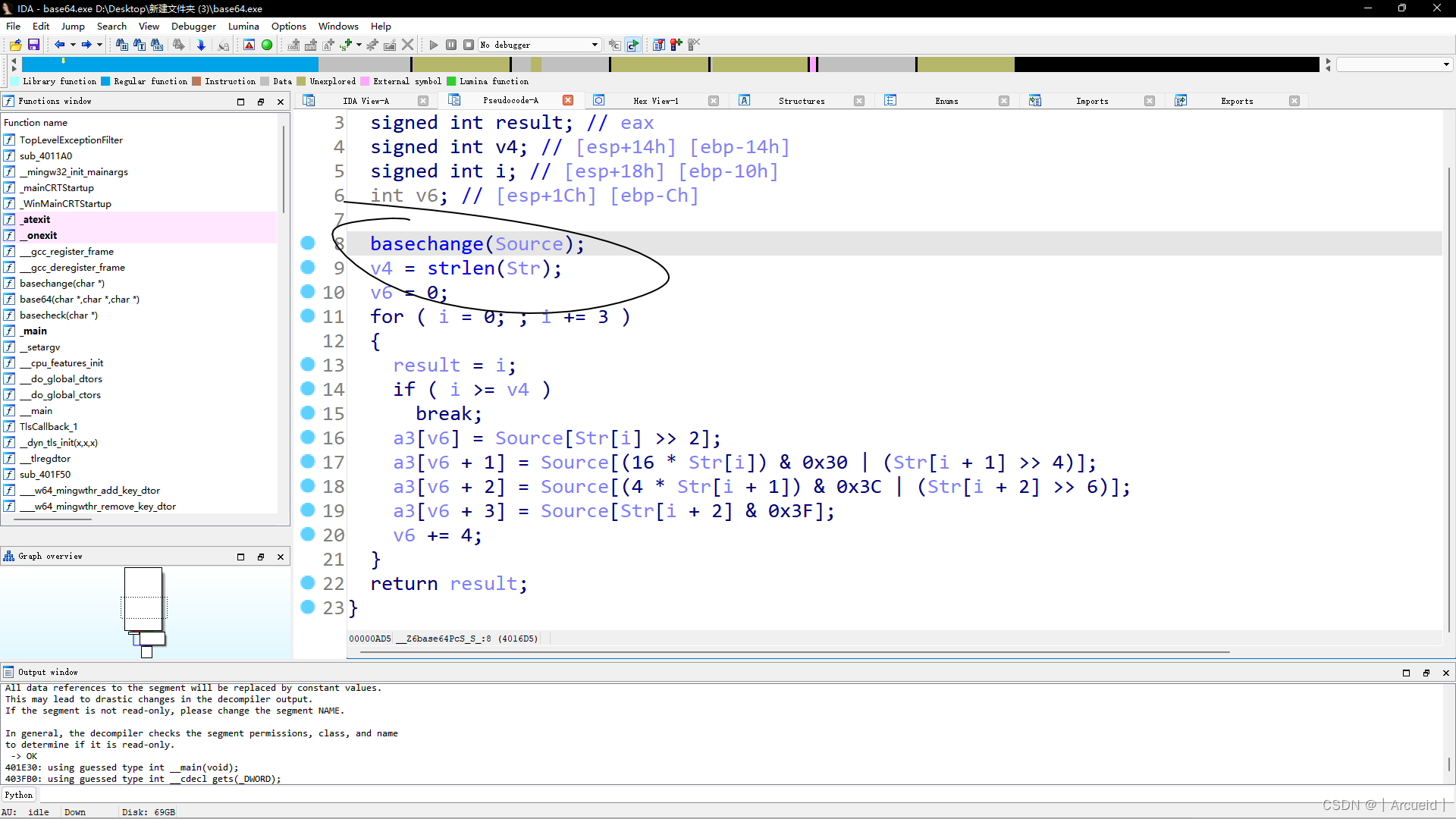
Task: Jump forward with the right arrow
Action: [86, 45]
